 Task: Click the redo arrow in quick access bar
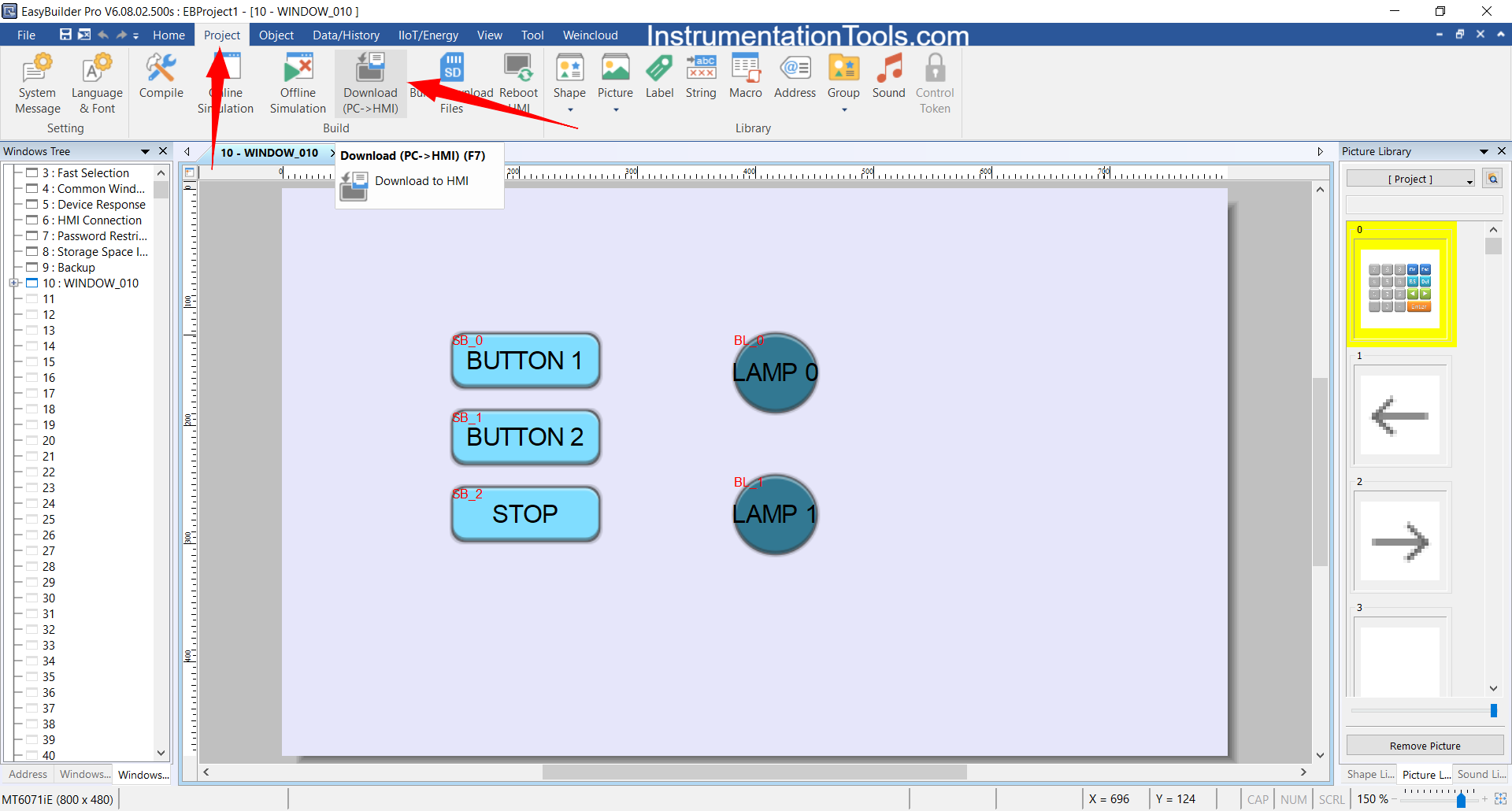pyautogui.click(x=121, y=35)
